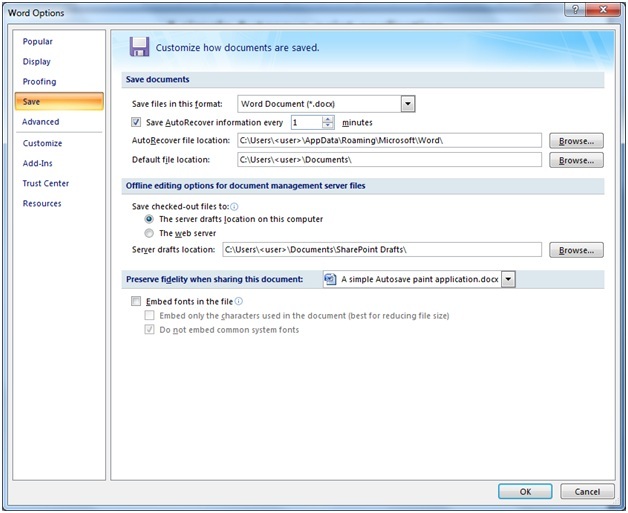Click the 'Save files in this format:' label
Viewport: 628px width, 513px height.
pyautogui.click(x=177, y=104)
